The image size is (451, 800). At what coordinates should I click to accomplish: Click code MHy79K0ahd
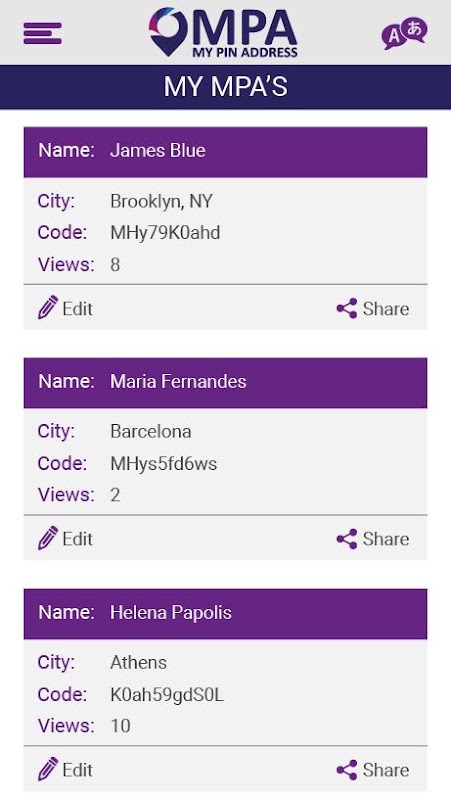(x=165, y=233)
